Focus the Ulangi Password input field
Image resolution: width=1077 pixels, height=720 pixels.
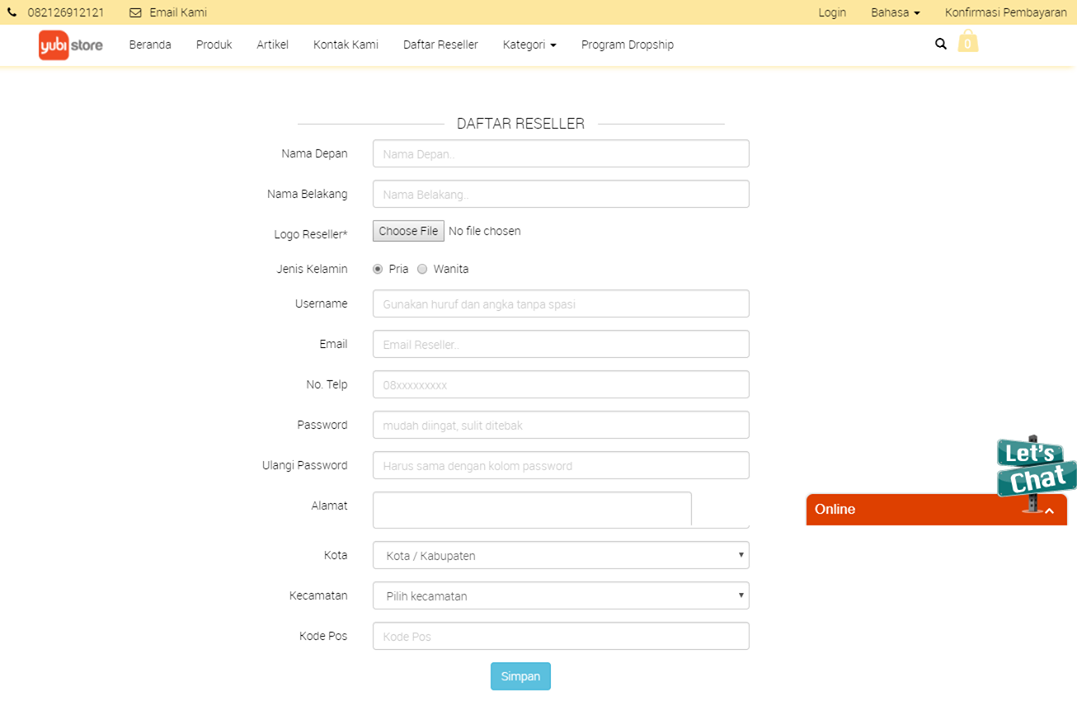click(x=560, y=466)
